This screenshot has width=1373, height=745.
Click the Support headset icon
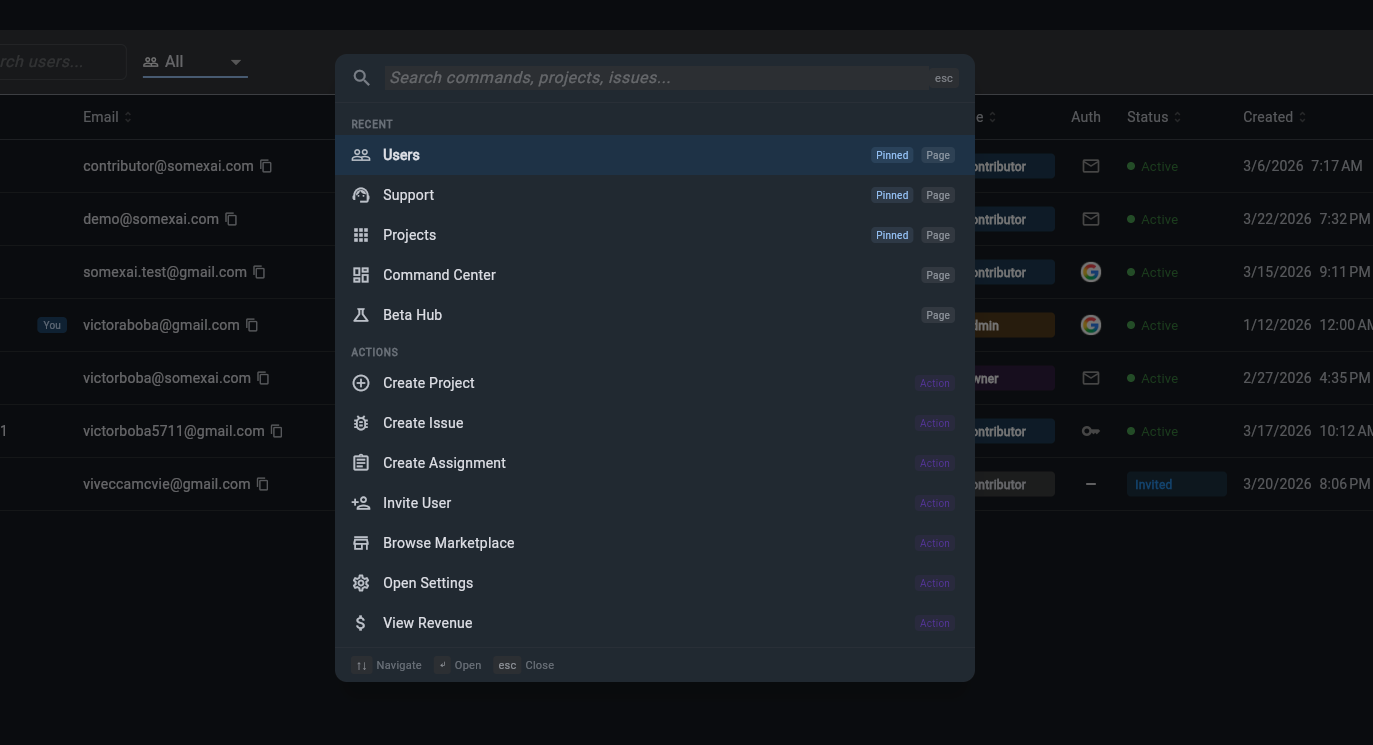(x=361, y=195)
